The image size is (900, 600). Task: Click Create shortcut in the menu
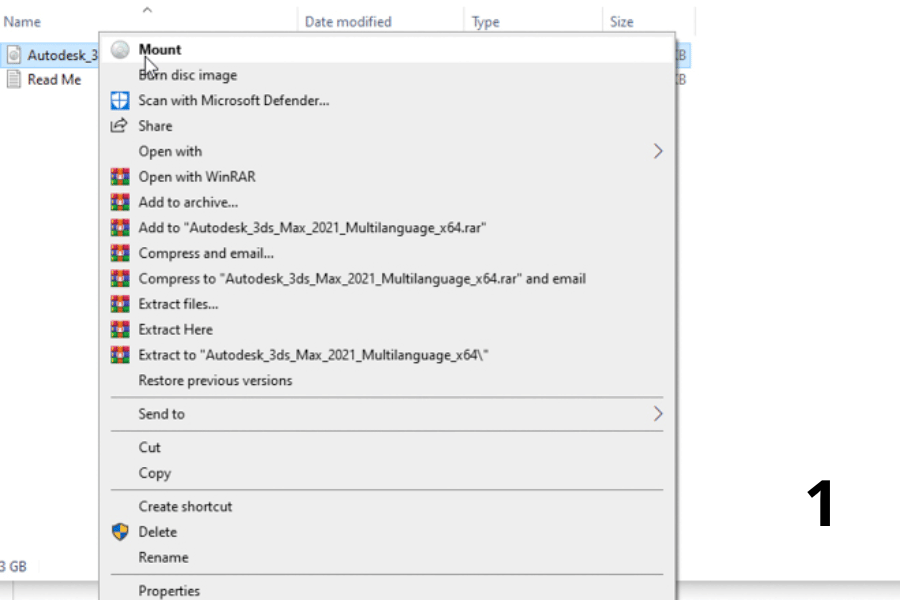[x=185, y=506]
